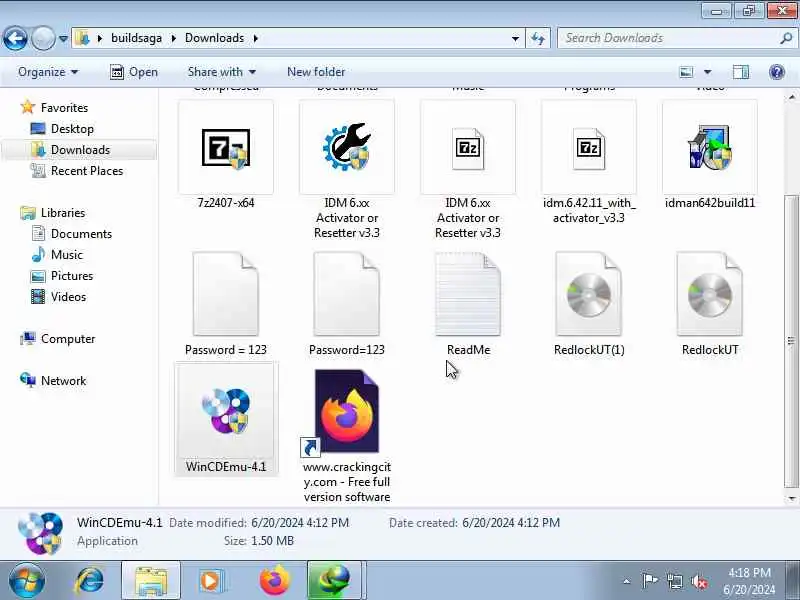This screenshot has width=800, height=600.
Task: Select the RedlockUT disc image file
Action: click(x=710, y=294)
